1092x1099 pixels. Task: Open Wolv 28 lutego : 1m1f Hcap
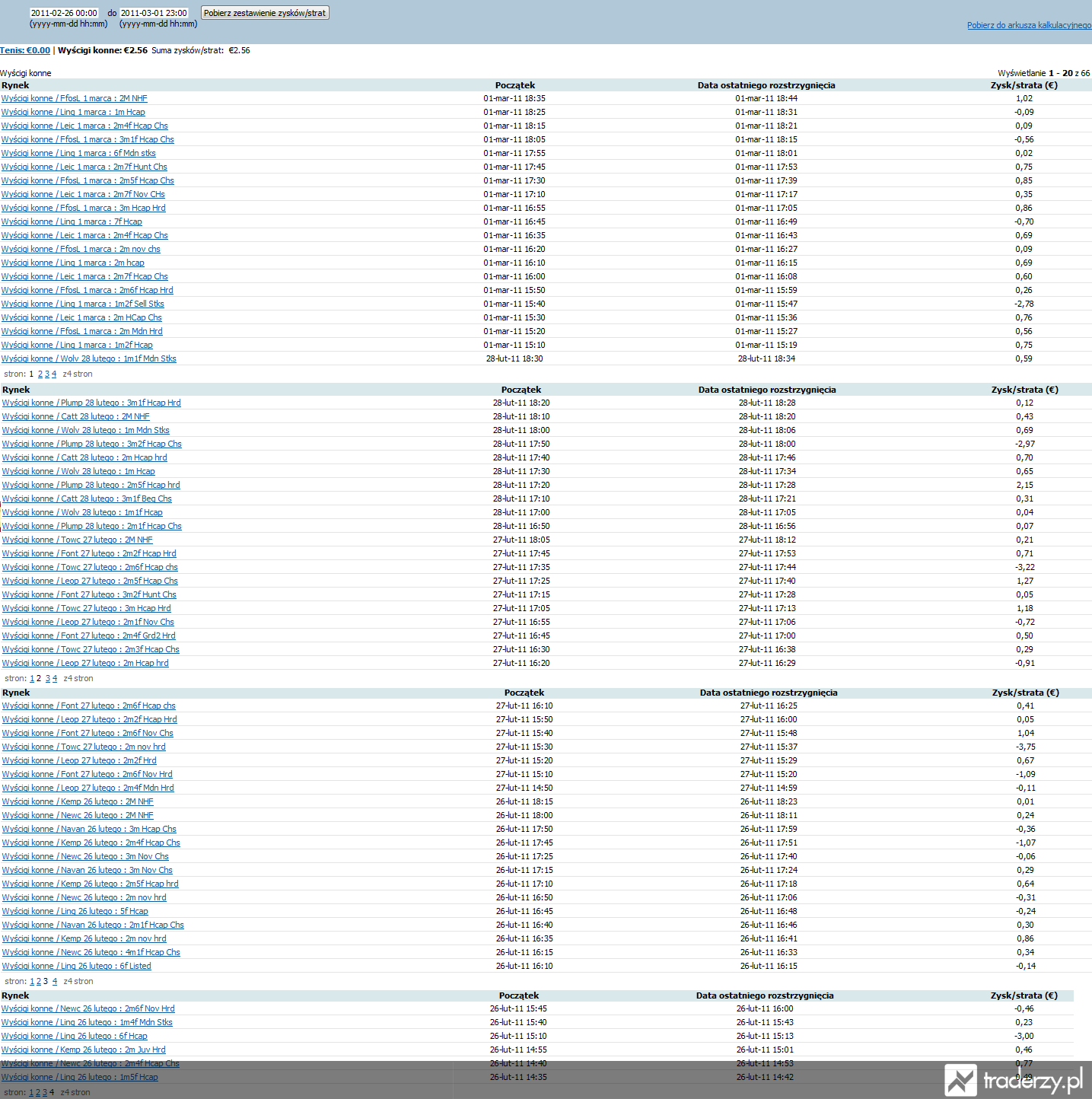point(82,512)
